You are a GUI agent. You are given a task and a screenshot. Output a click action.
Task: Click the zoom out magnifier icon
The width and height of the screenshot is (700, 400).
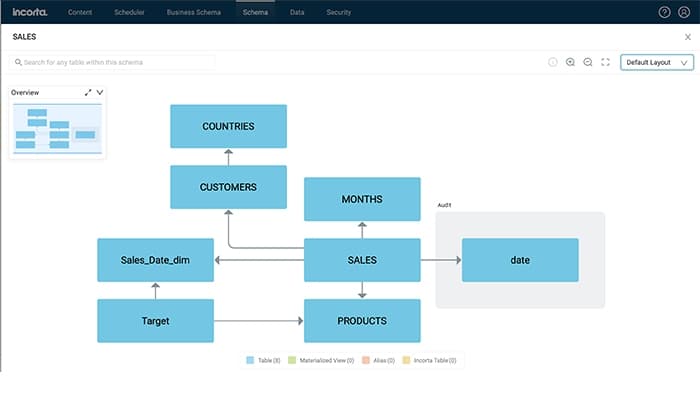(x=588, y=62)
